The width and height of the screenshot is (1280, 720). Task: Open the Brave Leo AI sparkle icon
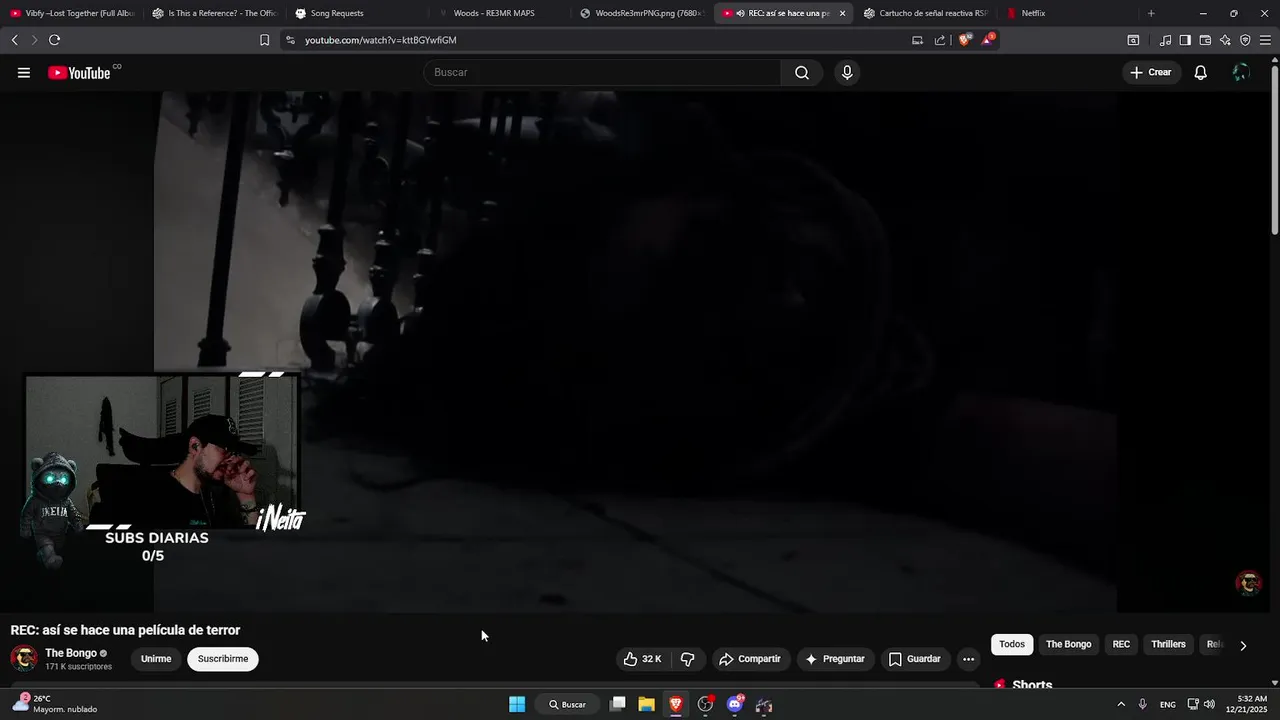click(x=1225, y=40)
